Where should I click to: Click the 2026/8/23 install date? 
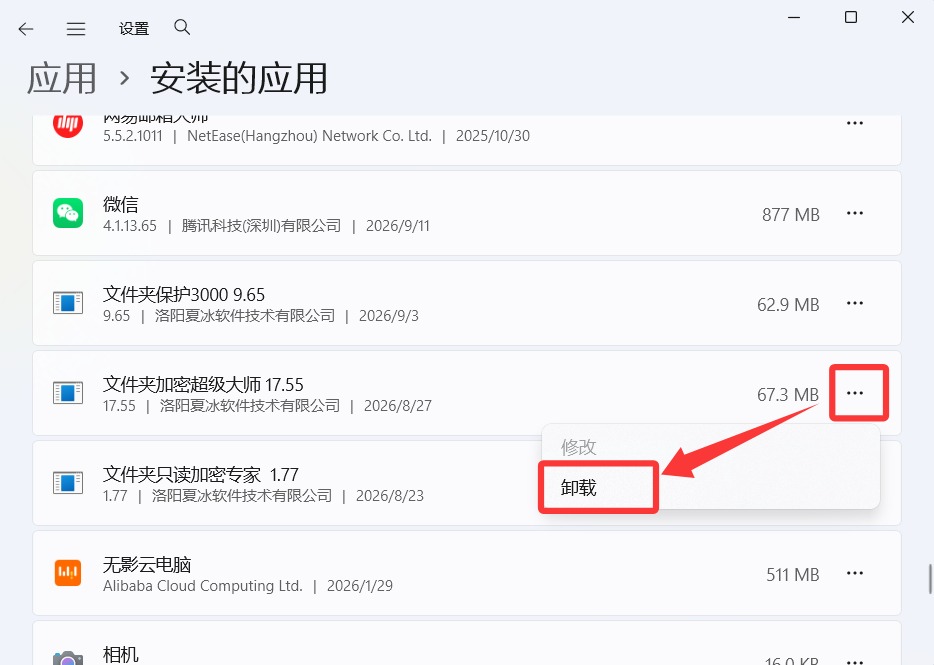point(390,496)
